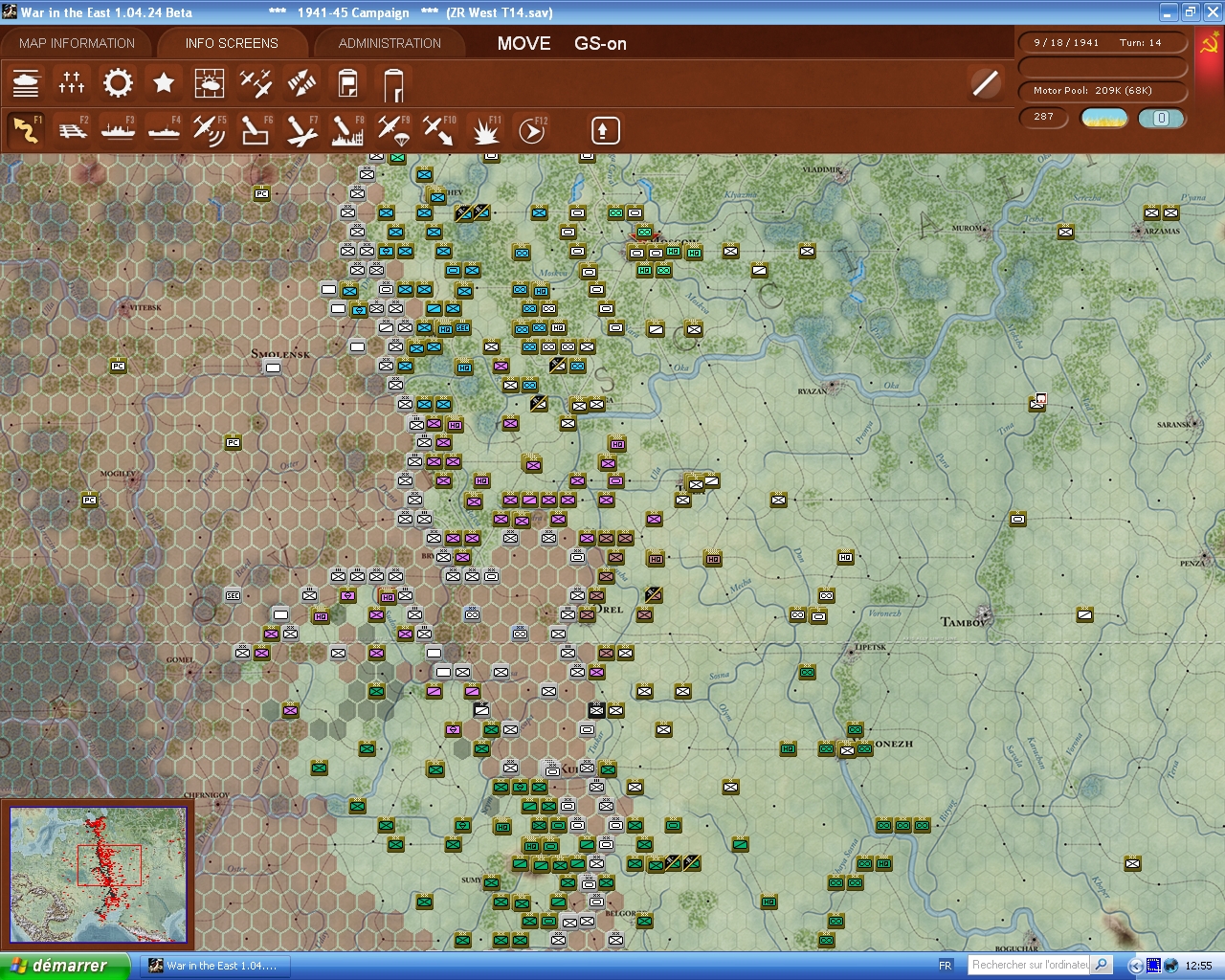This screenshot has height=980, width=1225.
Task: Select the F7 bomb airfield mode icon
Action: (x=301, y=130)
